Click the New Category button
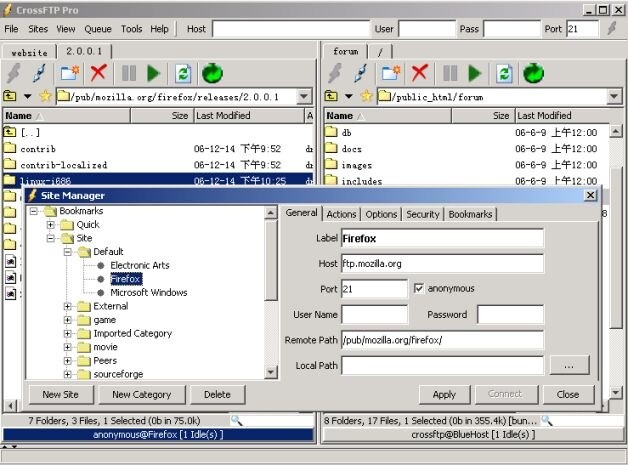 tap(142, 395)
